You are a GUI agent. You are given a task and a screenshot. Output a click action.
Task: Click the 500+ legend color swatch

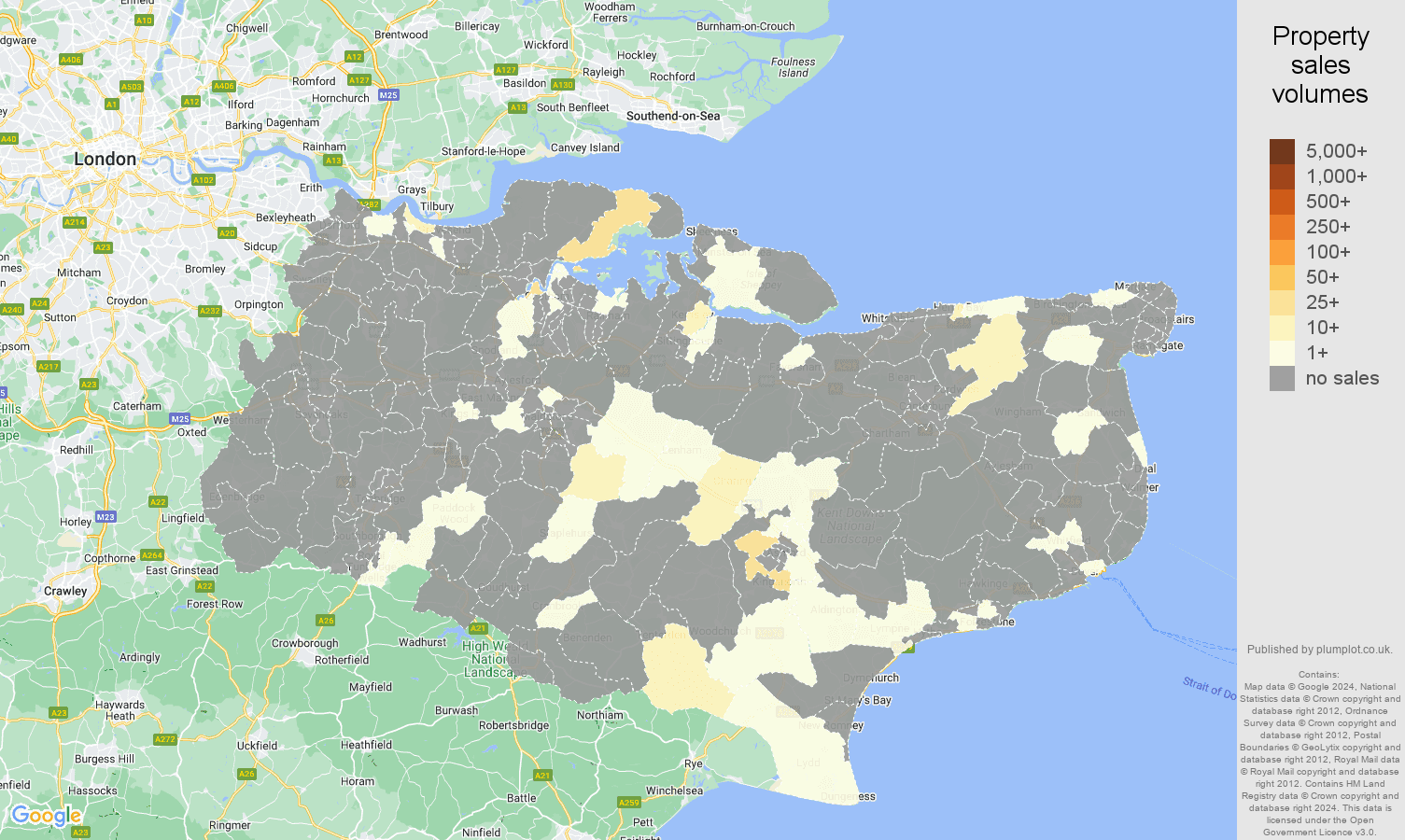pos(1282,202)
